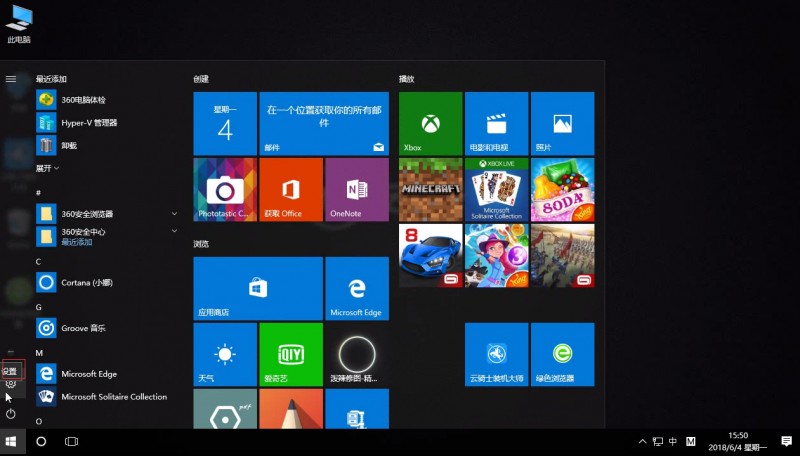Click the hamburger menu at top of Start
The width and height of the screenshot is (800, 456).
click(11, 79)
